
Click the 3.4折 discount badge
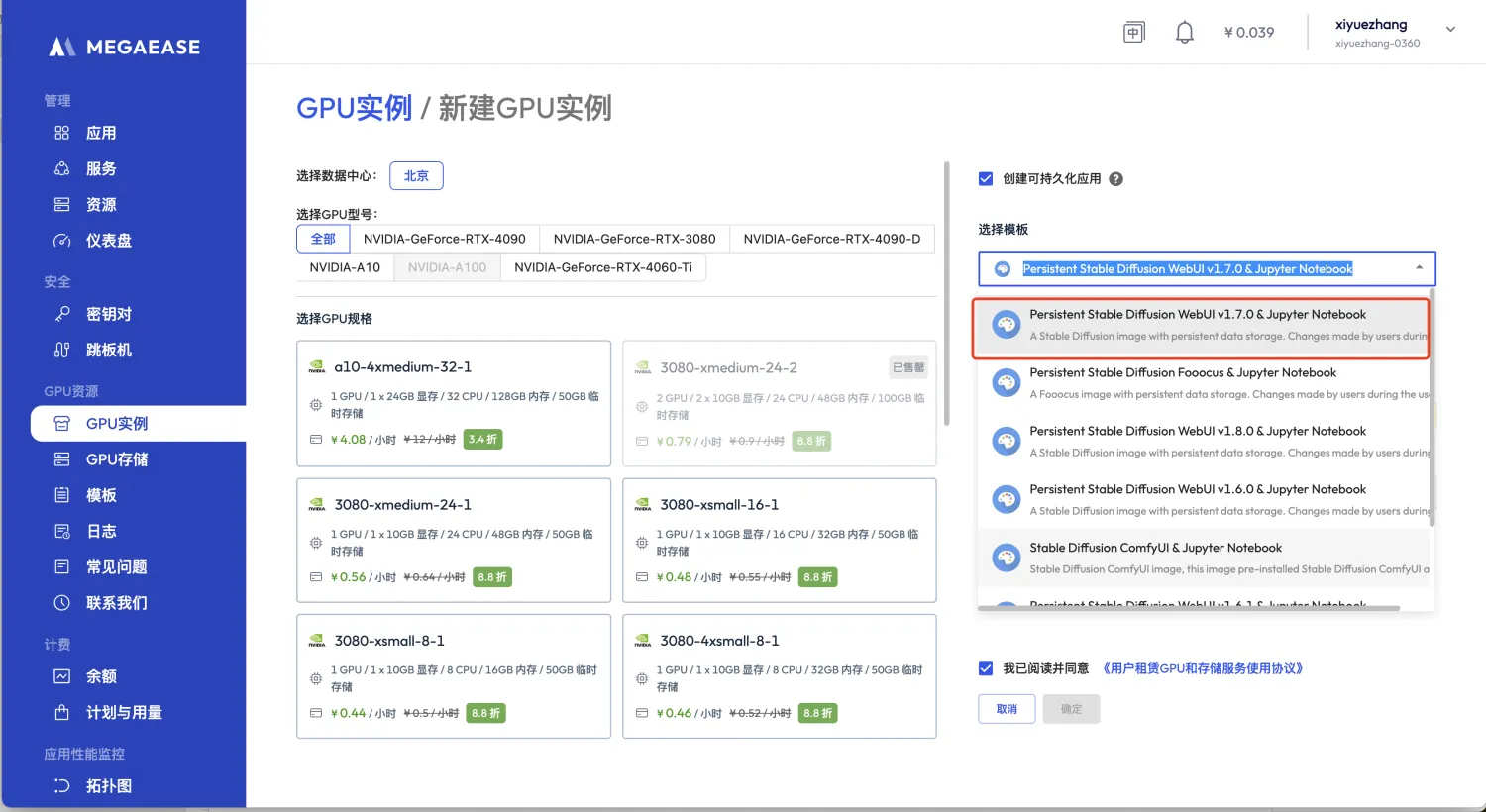[482, 439]
